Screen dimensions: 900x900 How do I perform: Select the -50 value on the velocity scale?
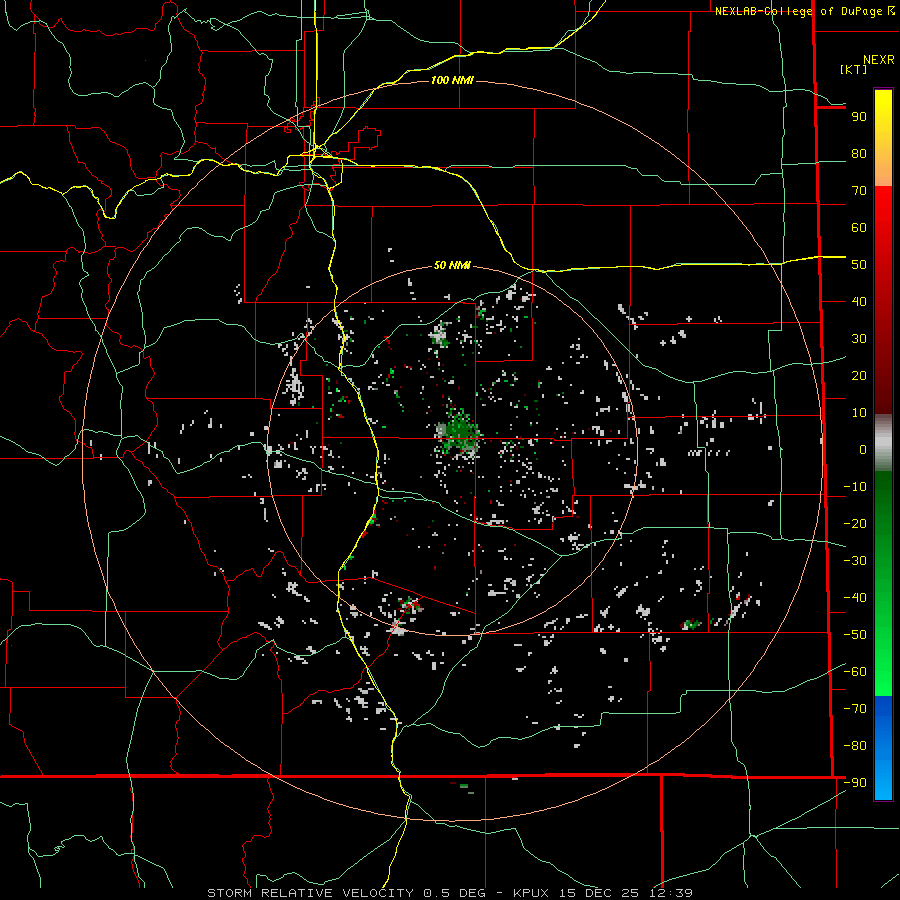(x=855, y=635)
